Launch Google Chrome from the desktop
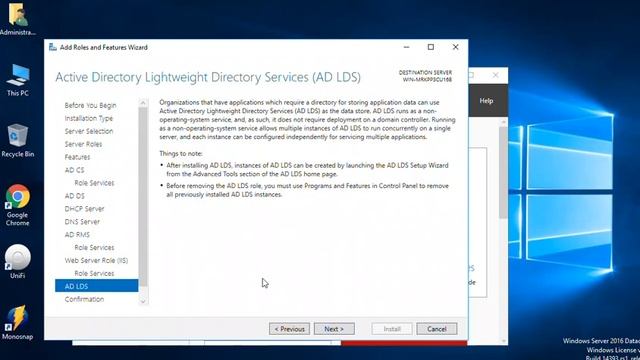The image size is (640, 360). [x=18, y=205]
